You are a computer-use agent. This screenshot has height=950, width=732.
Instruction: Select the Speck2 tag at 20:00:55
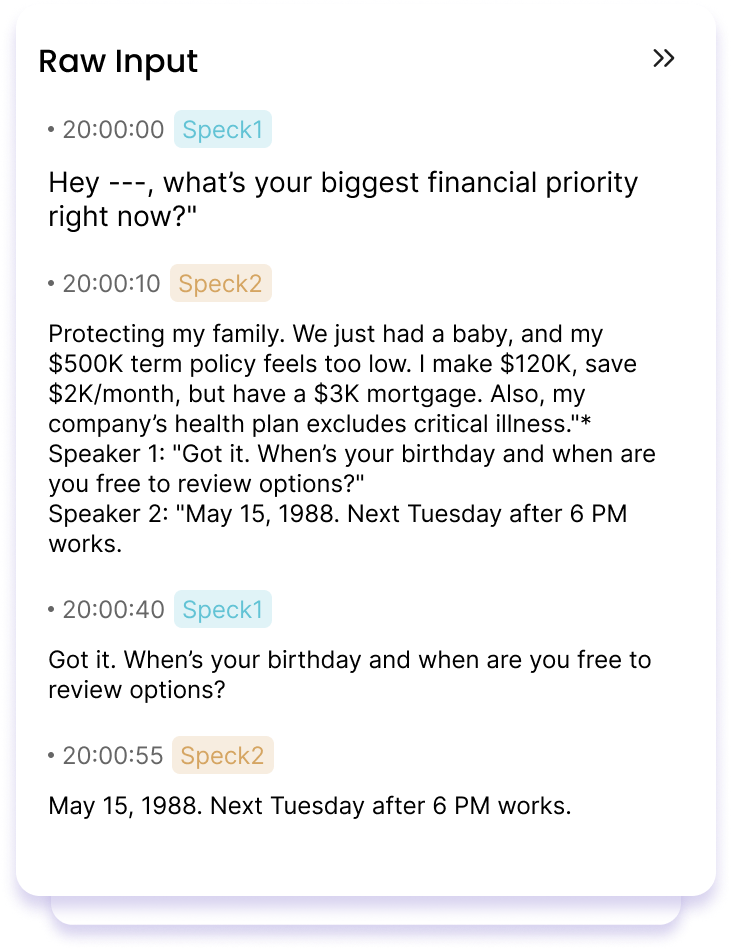coord(222,755)
